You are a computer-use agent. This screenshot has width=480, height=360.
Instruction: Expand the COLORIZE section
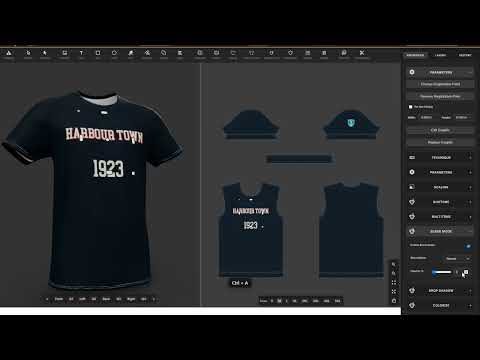click(470, 305)
